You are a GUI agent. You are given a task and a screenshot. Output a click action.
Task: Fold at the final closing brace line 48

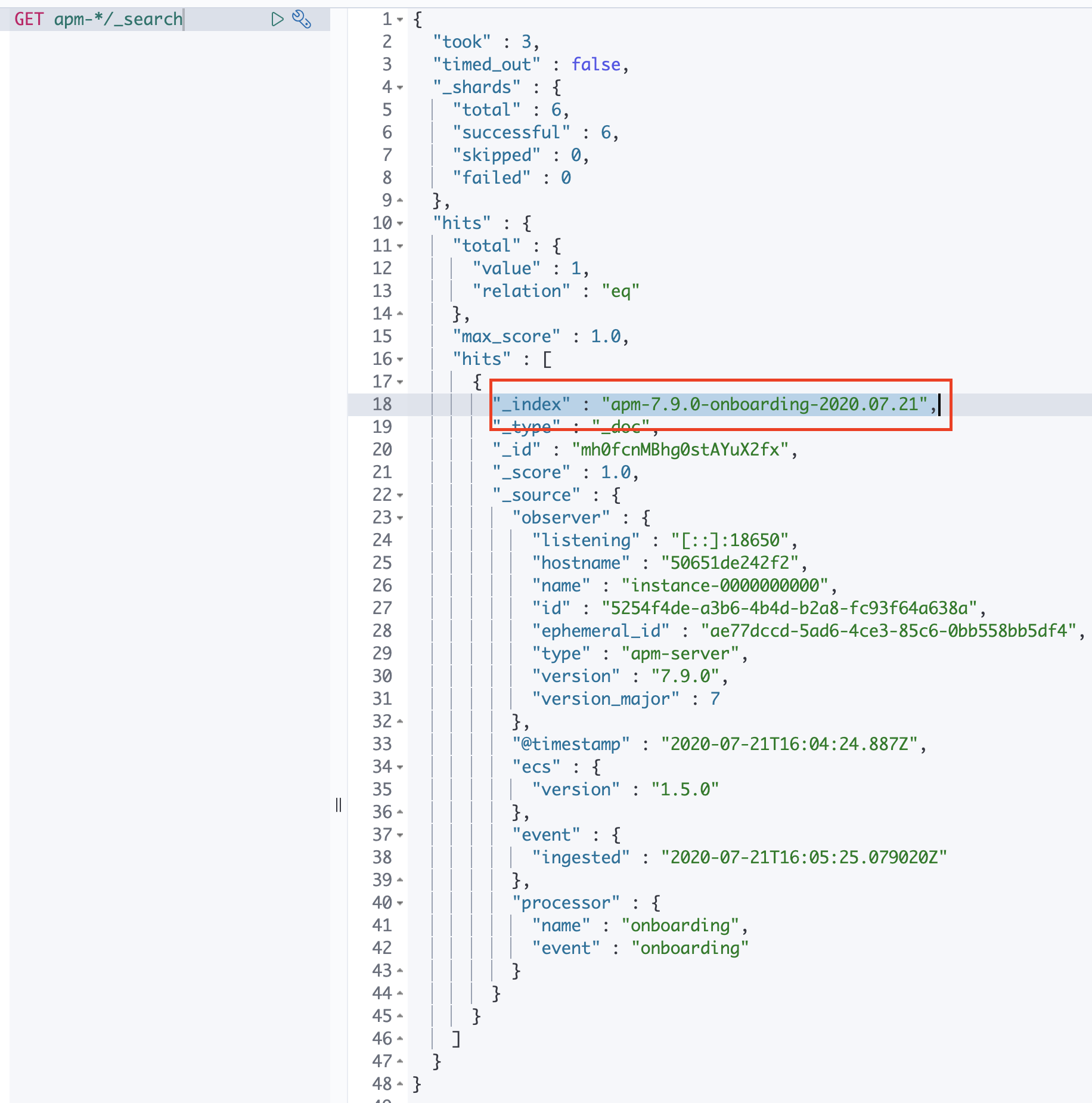[400, 1085]
